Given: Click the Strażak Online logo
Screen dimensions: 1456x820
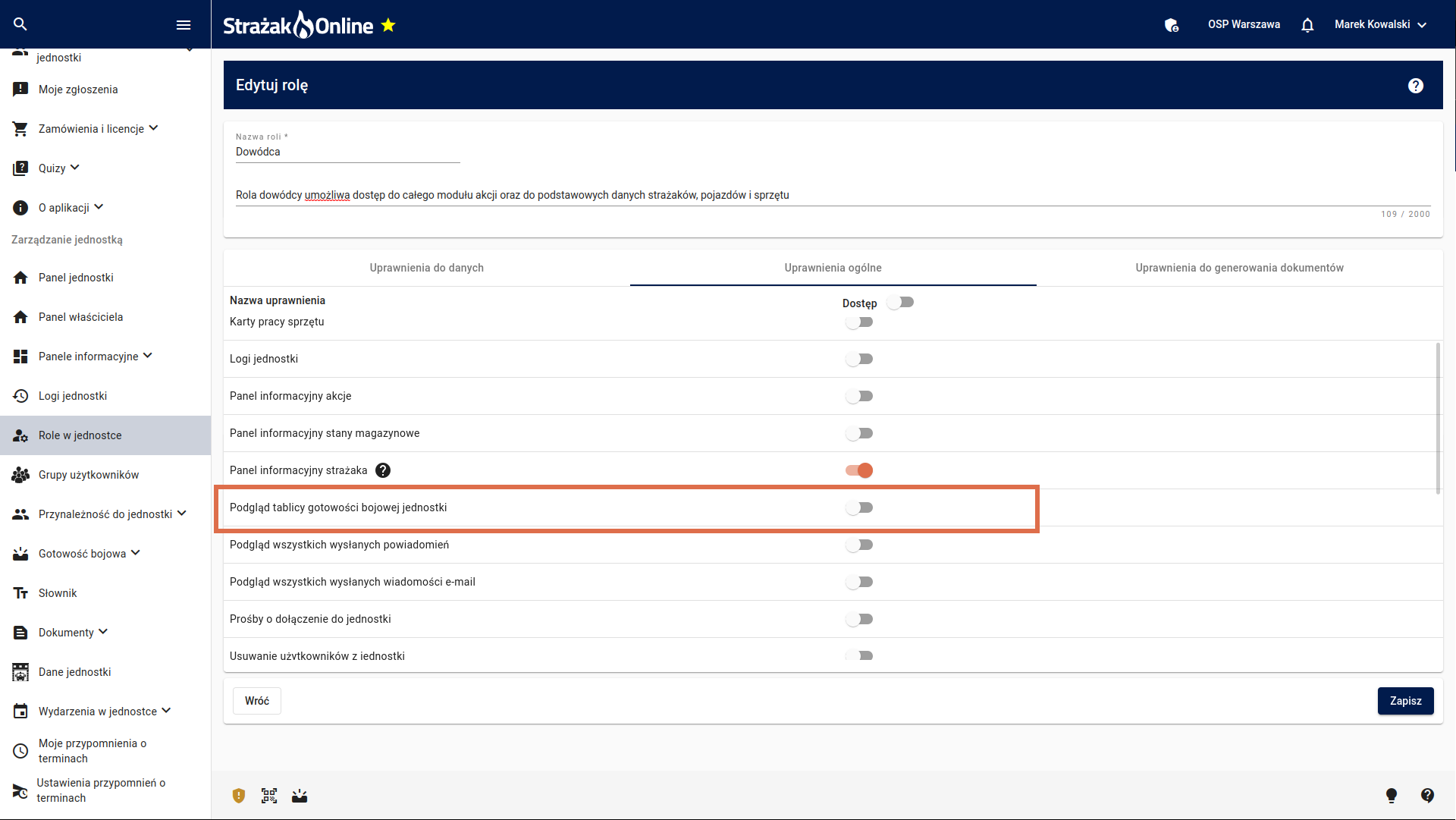Looking at the screenshot, I should [298, 25].
